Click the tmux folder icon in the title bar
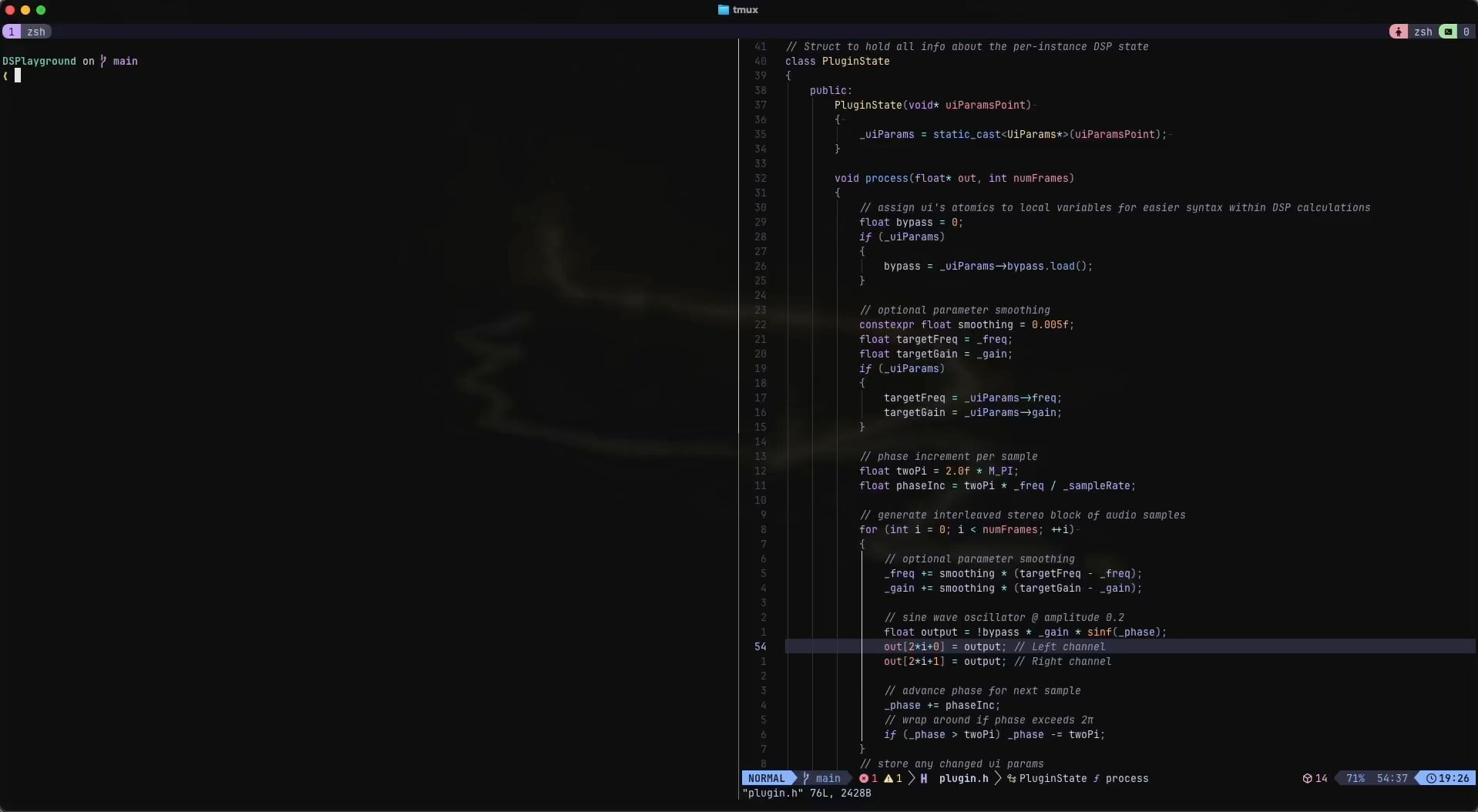The height and width of the screenshot is (812, 1478). pos(723,10)
